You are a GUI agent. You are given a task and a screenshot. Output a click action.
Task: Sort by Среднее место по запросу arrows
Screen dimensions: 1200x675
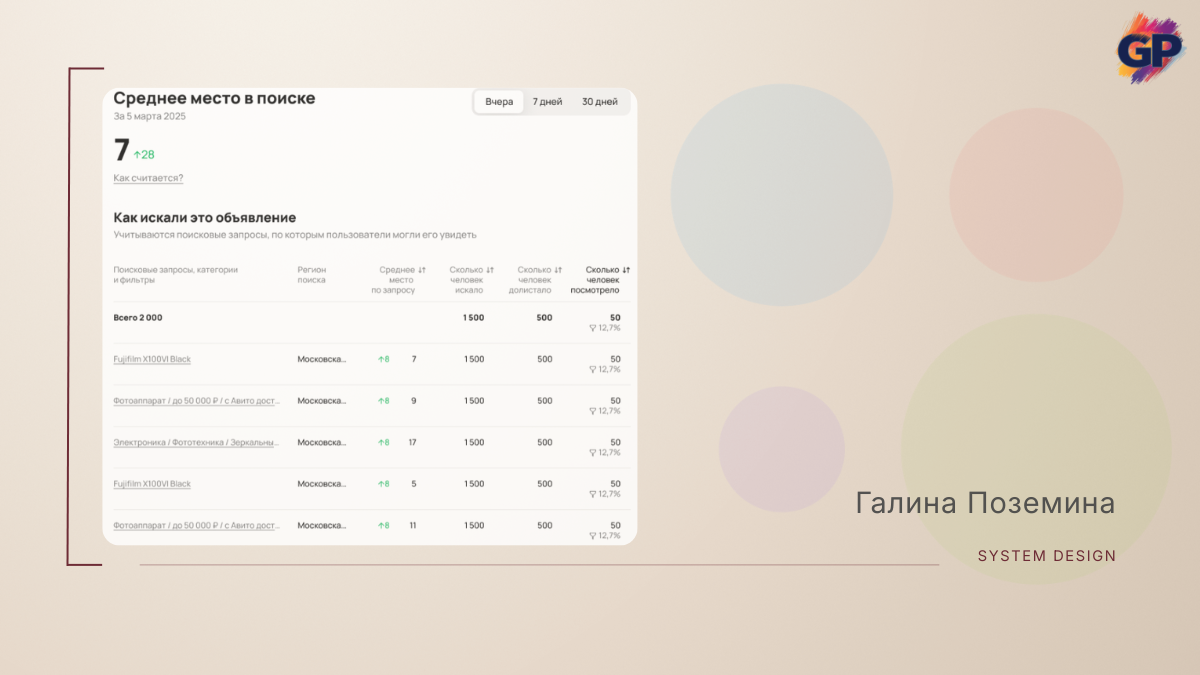click(422, 270)
